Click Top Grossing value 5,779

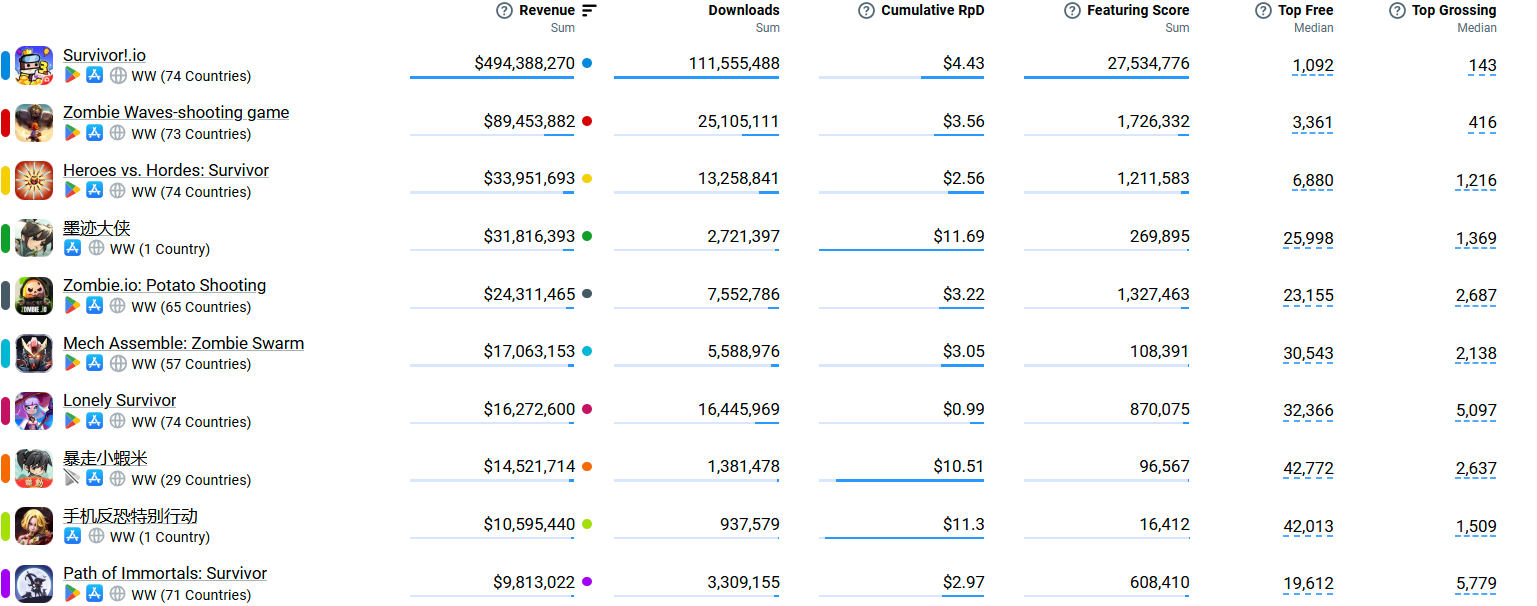1476,584
